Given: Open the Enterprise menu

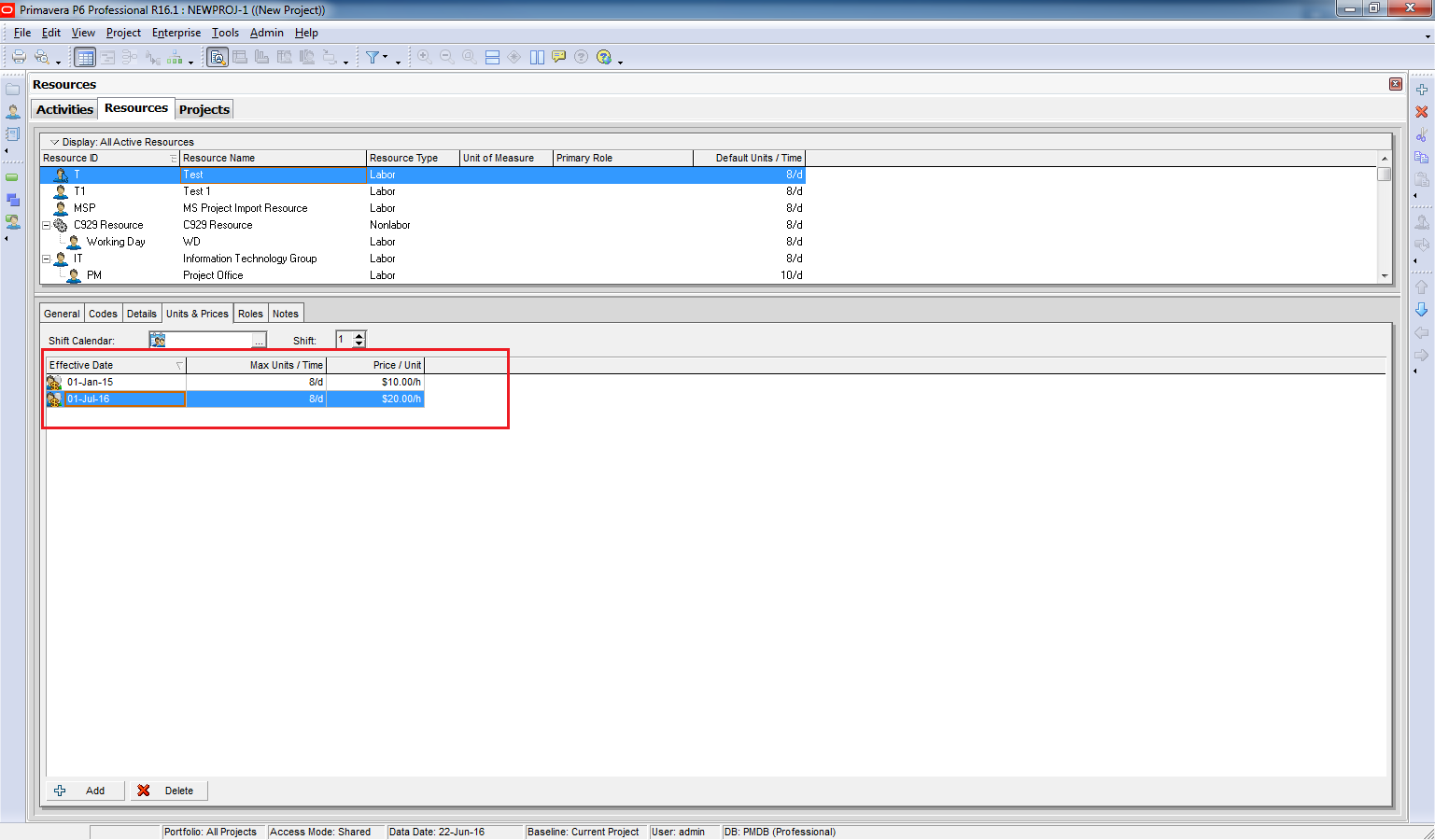Looking at the screenshot, I should click(x=176, y=33).
